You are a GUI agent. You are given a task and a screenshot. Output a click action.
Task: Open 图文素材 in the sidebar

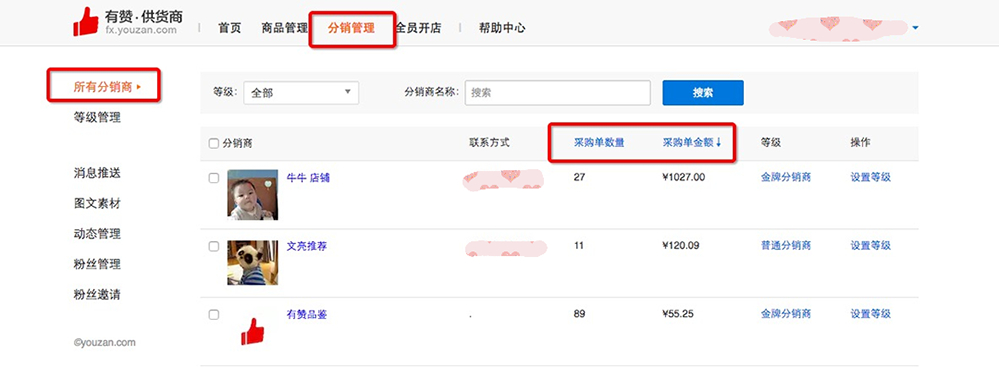click(x=97, y=203)
